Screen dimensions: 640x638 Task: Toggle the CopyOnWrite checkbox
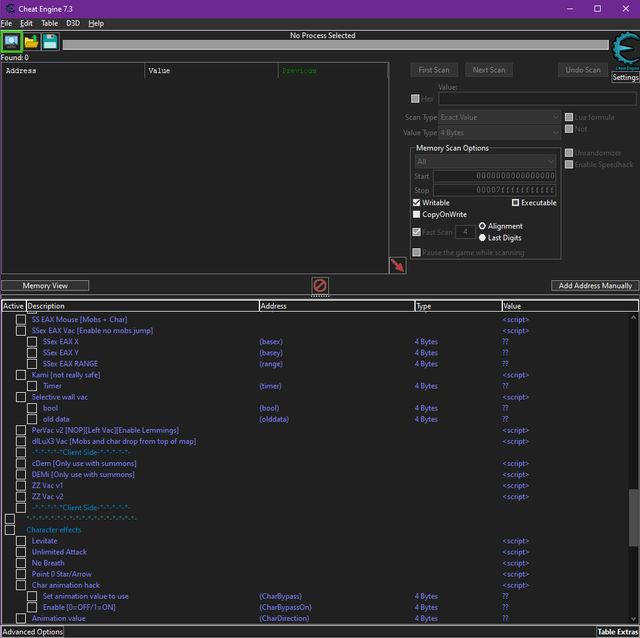click(x=416, y=214)
